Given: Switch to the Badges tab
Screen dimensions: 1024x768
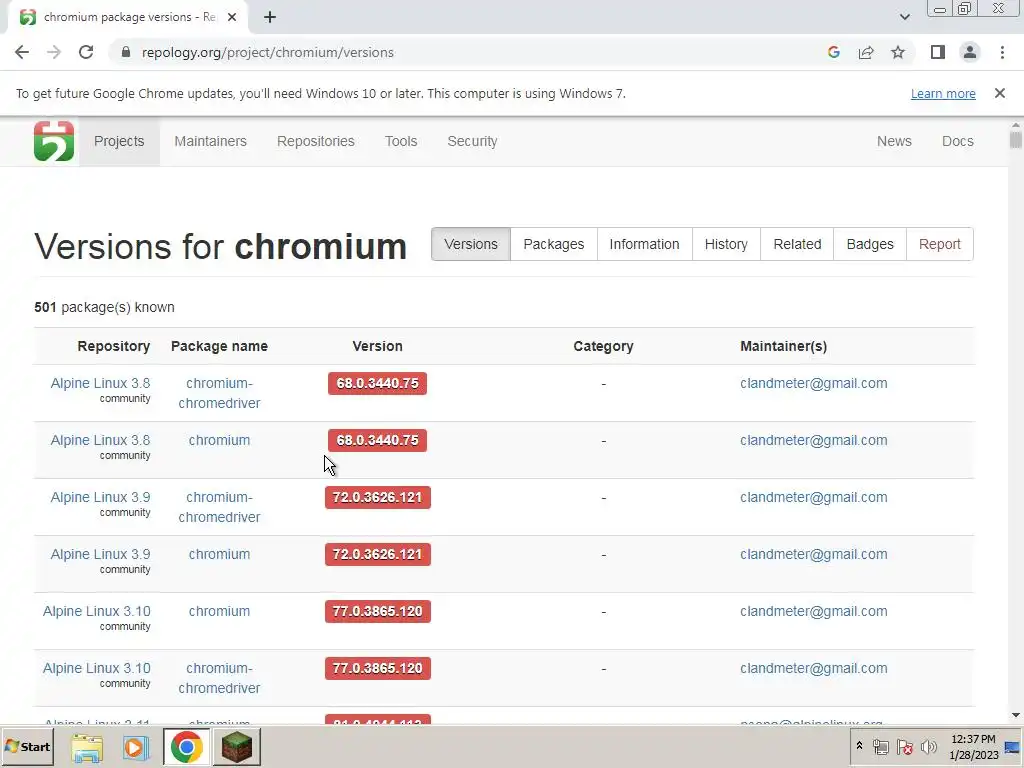Looking at the screenshot, I should (x=870, y=244).
